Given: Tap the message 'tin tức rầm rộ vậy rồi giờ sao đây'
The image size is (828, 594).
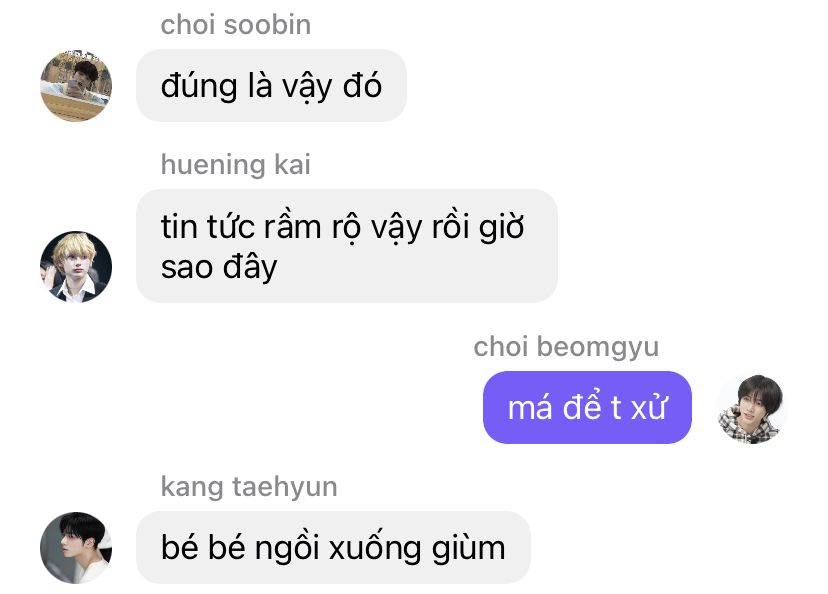Looking at the screenshot, I should tap(347, 246).
